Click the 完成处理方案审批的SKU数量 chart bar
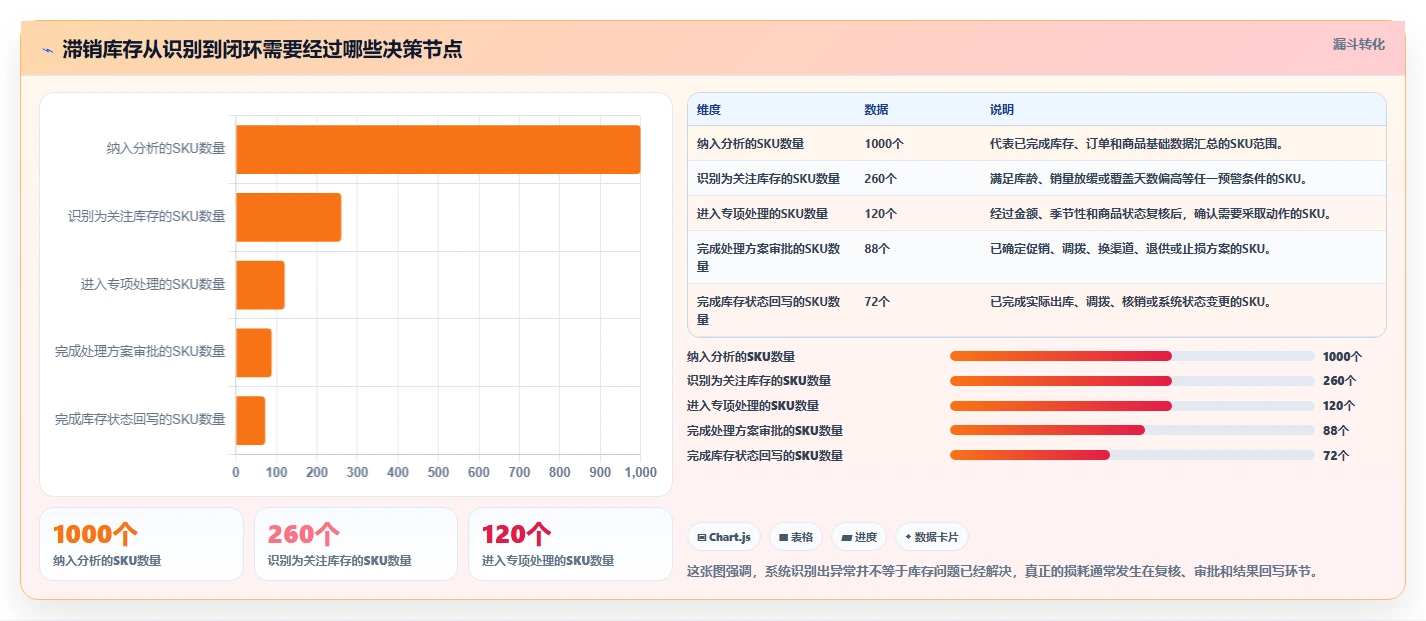 click(x=254, y=352)
